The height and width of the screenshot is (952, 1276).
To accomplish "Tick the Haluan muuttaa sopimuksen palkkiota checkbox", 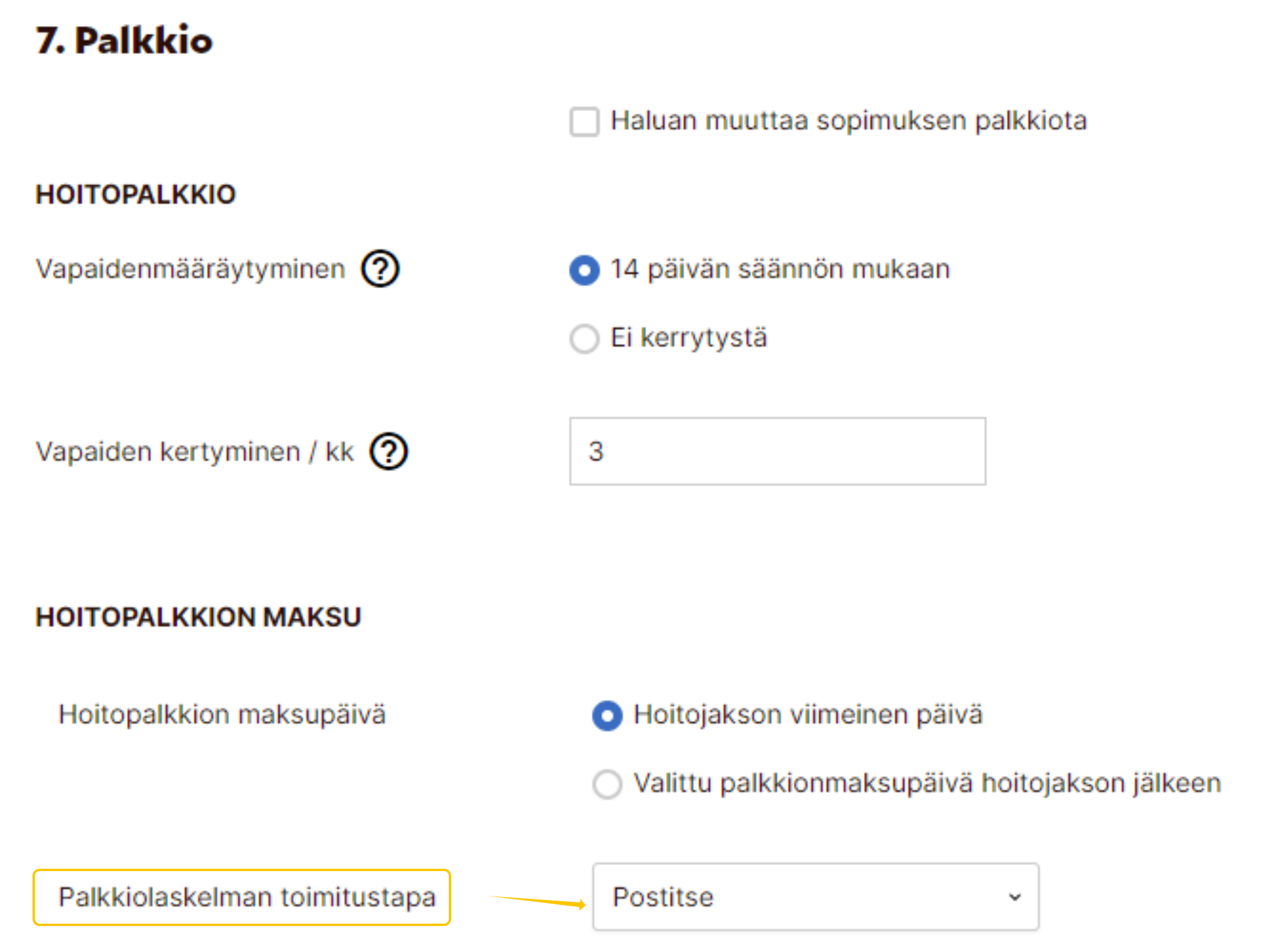I will click(x=584, y=122).
